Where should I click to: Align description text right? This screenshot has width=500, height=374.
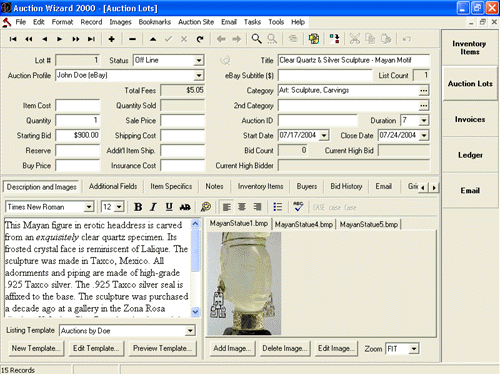click(257, 207)
